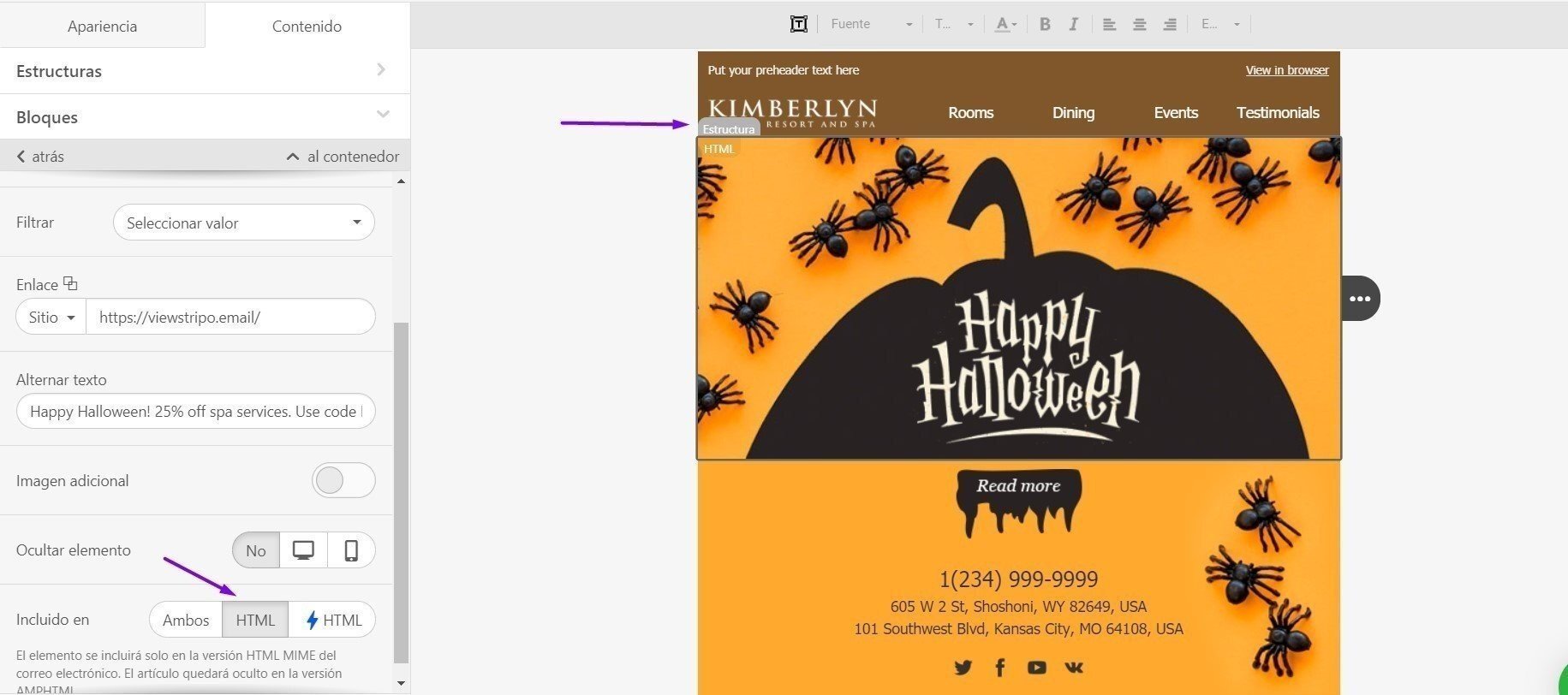The image size is (1568, 695).
Task: Click the phone number 1(234) 999-9999
Action: (1018, 579)
